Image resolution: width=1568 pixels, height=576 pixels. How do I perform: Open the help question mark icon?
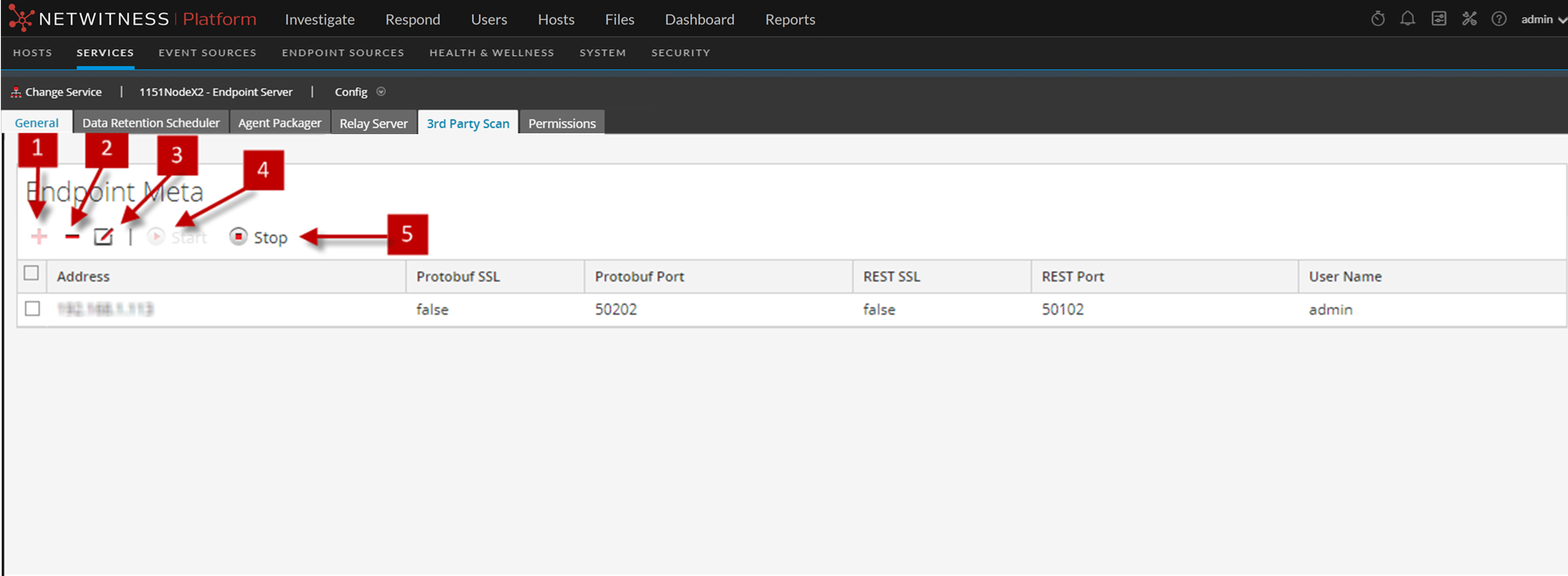click(x=1499, y=19)
